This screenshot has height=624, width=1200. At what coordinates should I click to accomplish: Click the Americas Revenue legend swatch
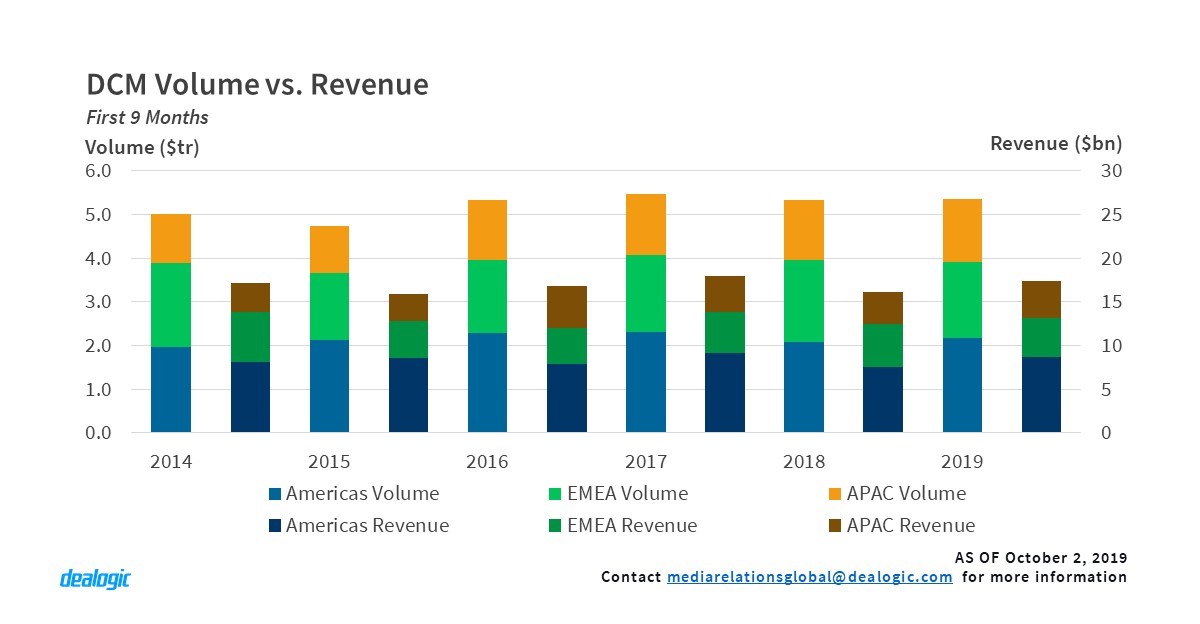point(275,526)
